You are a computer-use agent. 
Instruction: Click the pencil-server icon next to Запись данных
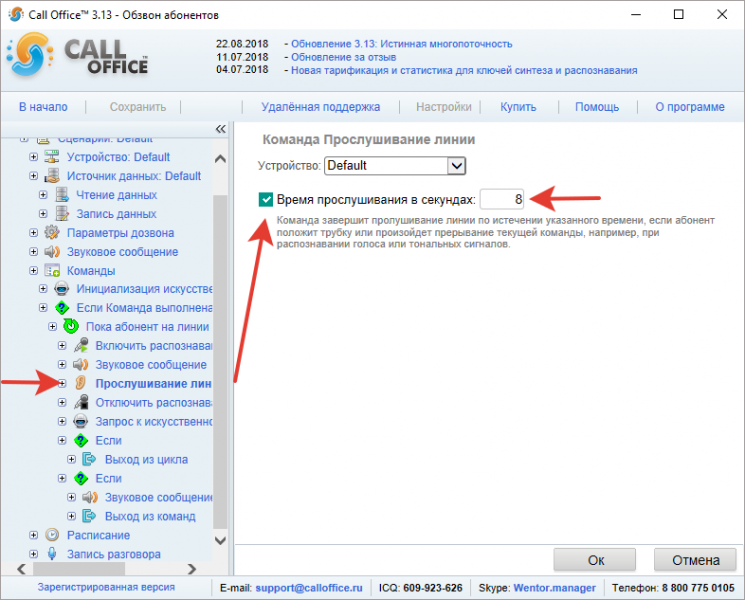coord(62,214)
